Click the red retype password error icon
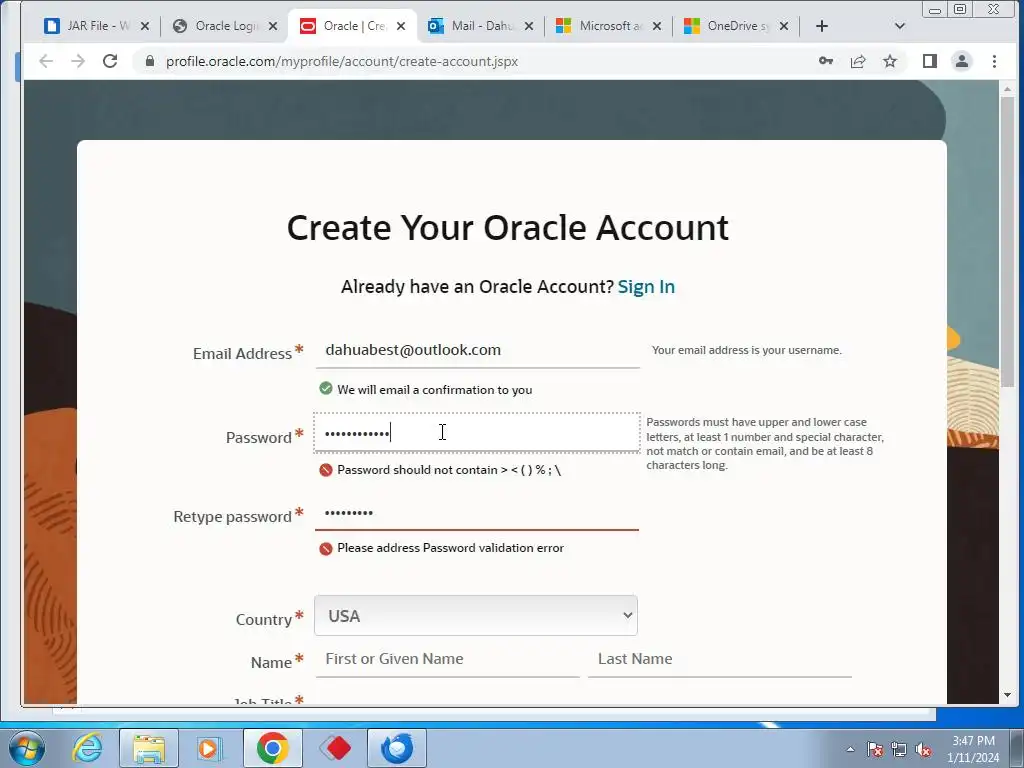Screen dimensions: 1024x768 [x=326, y=549]
